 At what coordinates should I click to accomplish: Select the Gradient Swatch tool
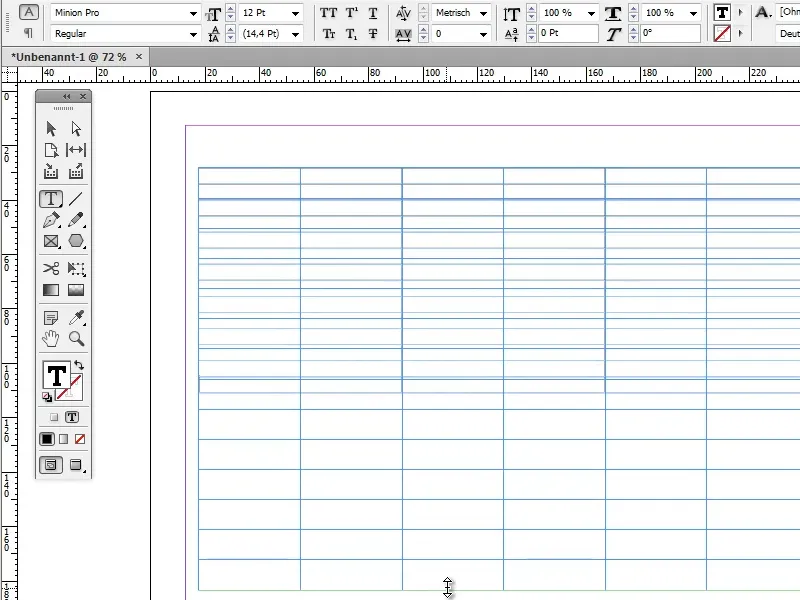click(x=51, y=290)
